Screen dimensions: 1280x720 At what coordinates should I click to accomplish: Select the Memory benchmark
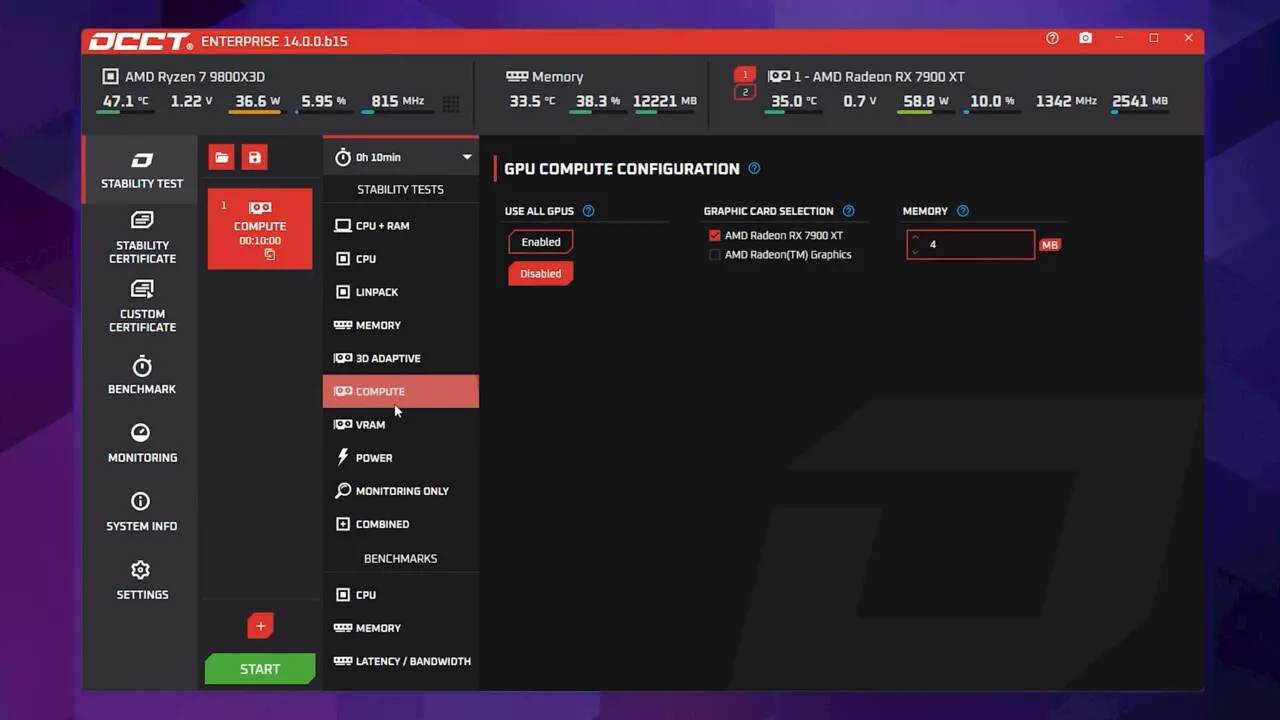click(401, 628)
